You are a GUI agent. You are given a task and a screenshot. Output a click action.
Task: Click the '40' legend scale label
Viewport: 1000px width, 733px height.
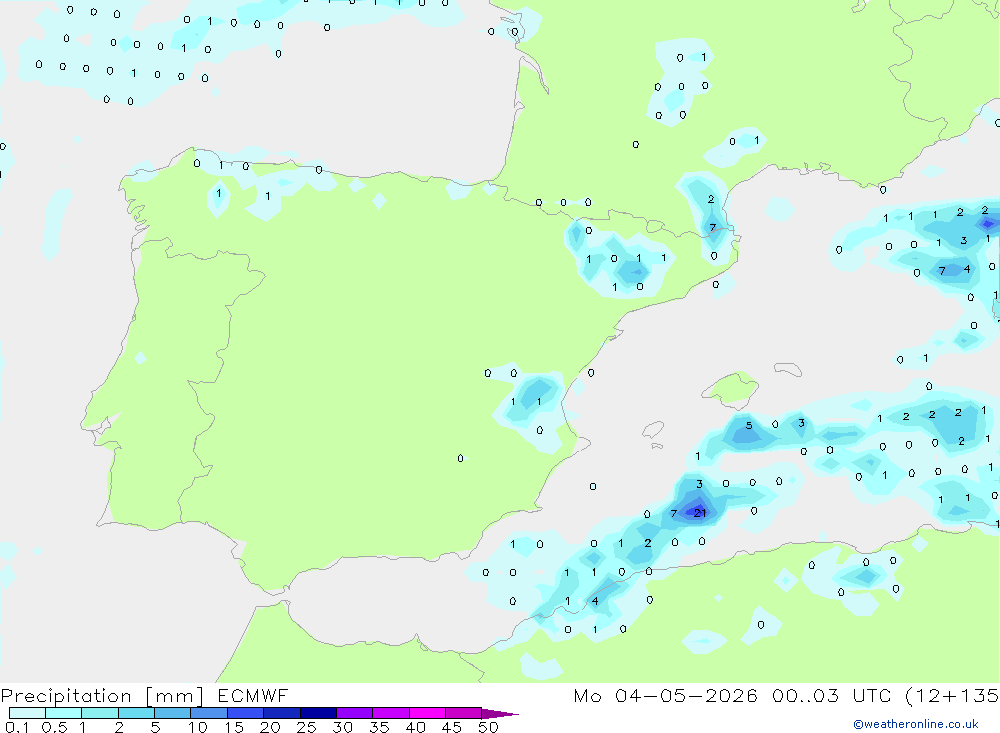415,727
